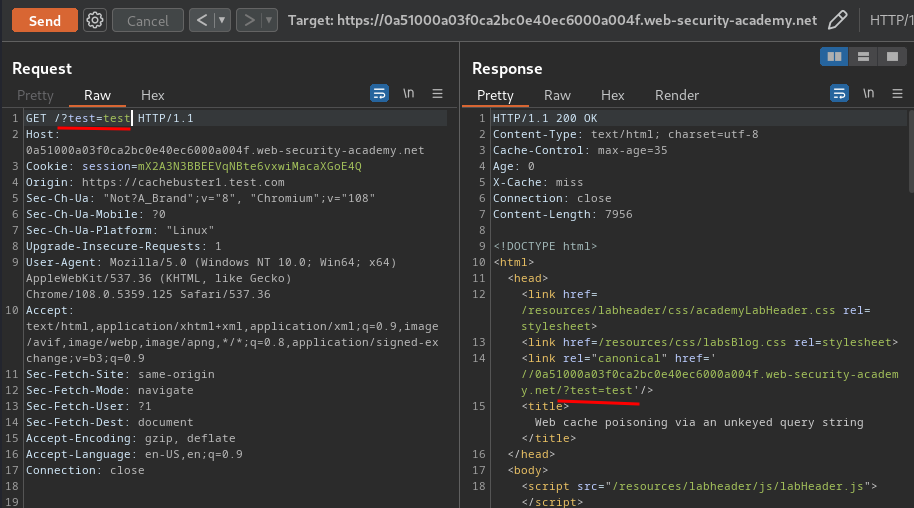Click the labHeader.js script line

click(x=699, y=486)
